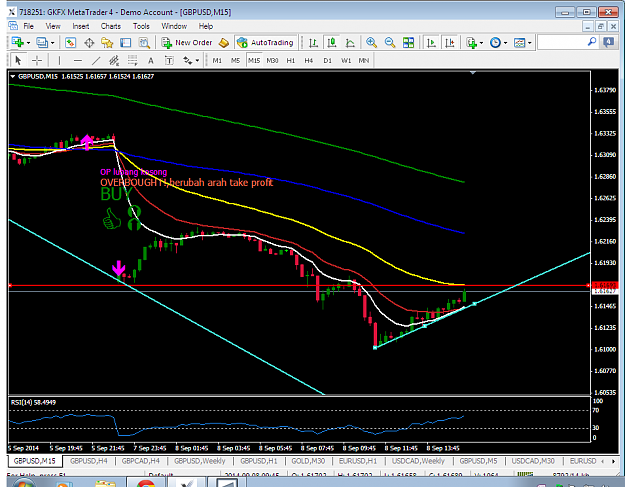Activate the standard cursor arrow

[18, 61]
